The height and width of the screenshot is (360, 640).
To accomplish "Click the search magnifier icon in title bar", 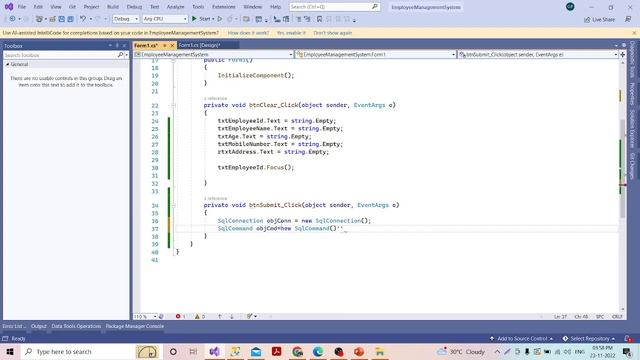I will tap(375, 7).
